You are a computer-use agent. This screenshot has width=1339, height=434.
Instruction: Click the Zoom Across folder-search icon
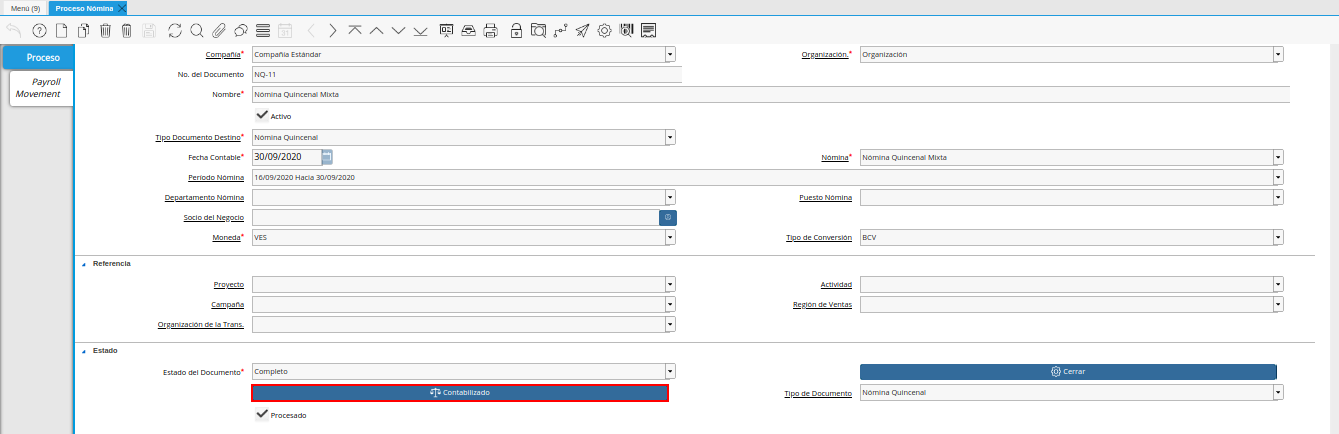click(538, 30)
